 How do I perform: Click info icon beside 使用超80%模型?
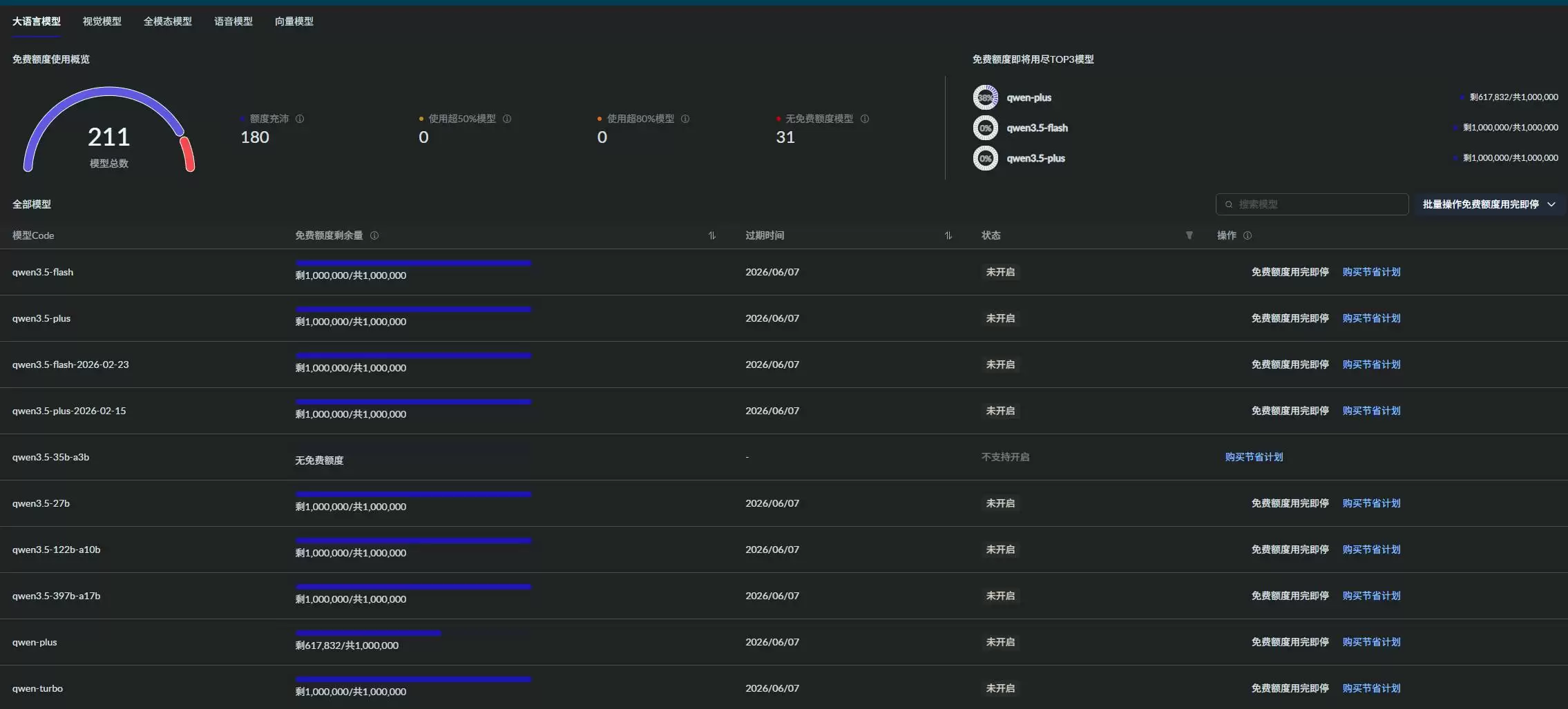click(685, 119)
